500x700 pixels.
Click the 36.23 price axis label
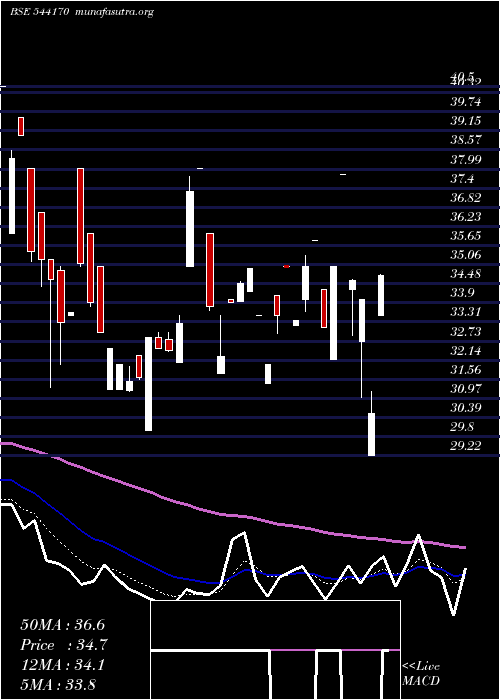[466, 217]
